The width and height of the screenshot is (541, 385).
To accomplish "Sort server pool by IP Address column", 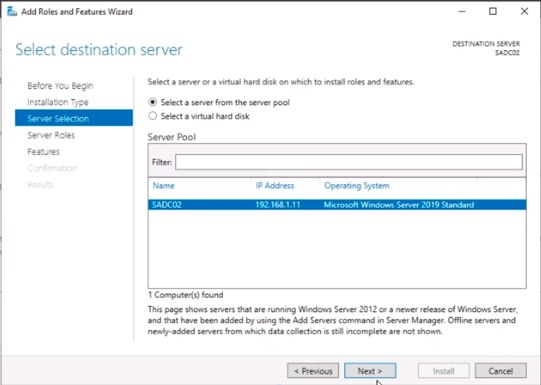I will [275, 186].
